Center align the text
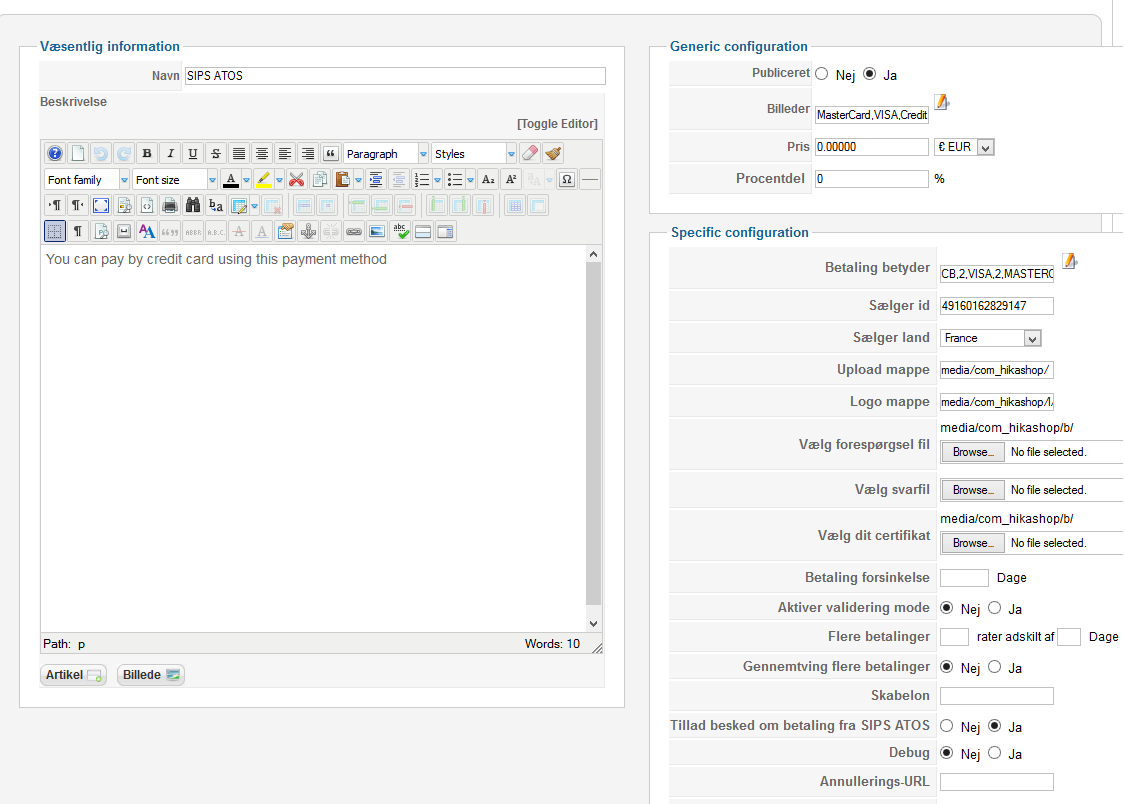 click(x=262, y=153)
